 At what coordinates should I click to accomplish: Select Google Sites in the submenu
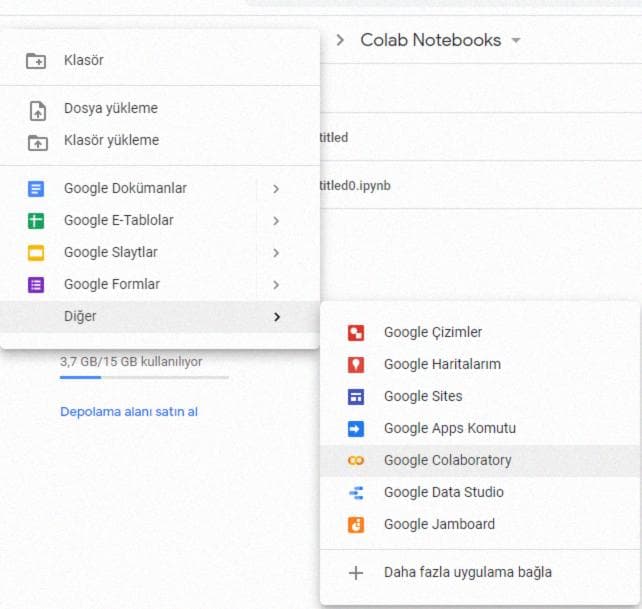[480, 396]
